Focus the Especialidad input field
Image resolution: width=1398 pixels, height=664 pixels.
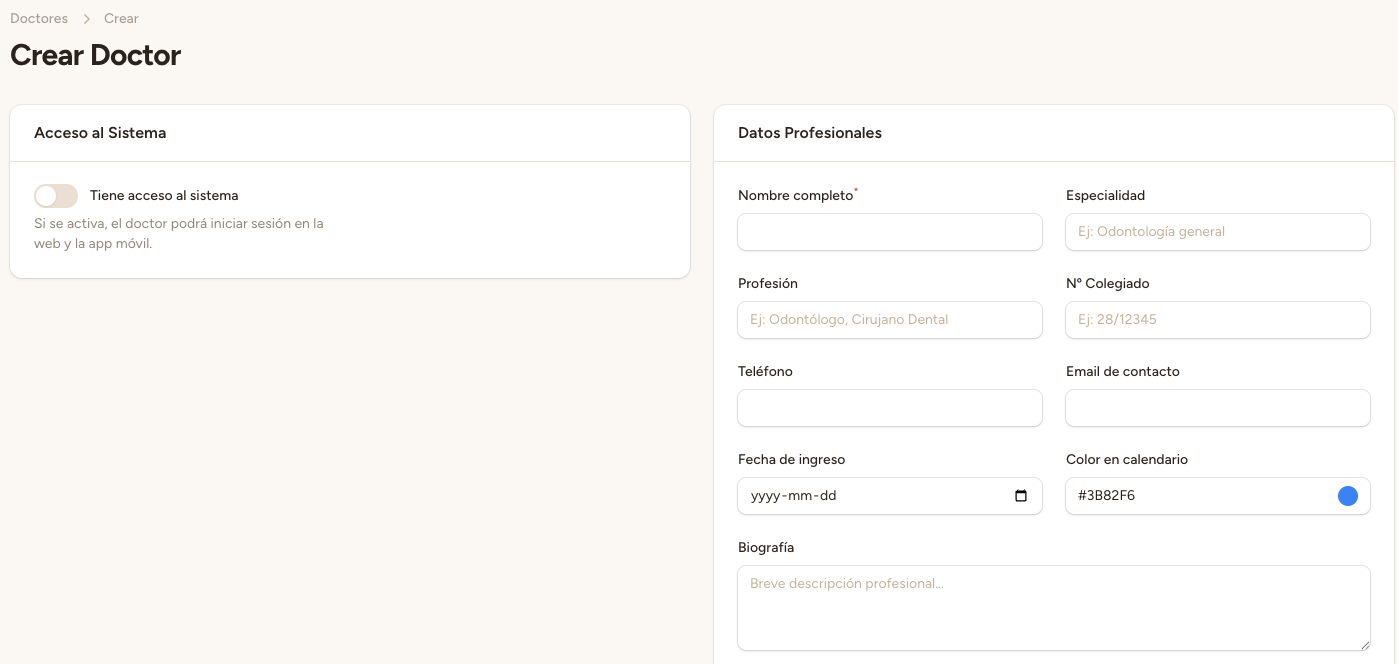1218,232
